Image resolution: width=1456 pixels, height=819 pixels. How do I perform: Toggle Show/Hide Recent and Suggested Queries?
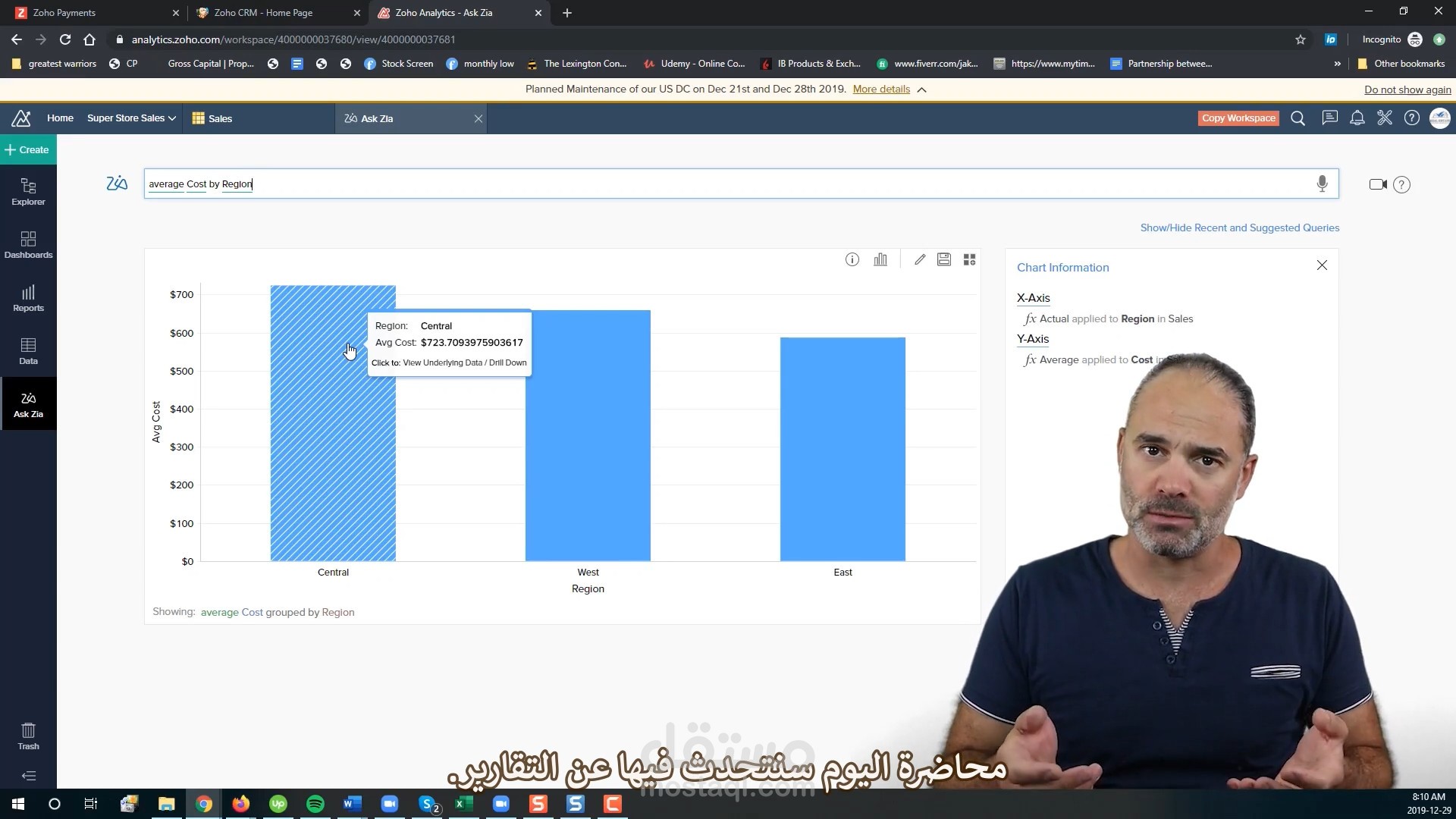pos(1240,227)
